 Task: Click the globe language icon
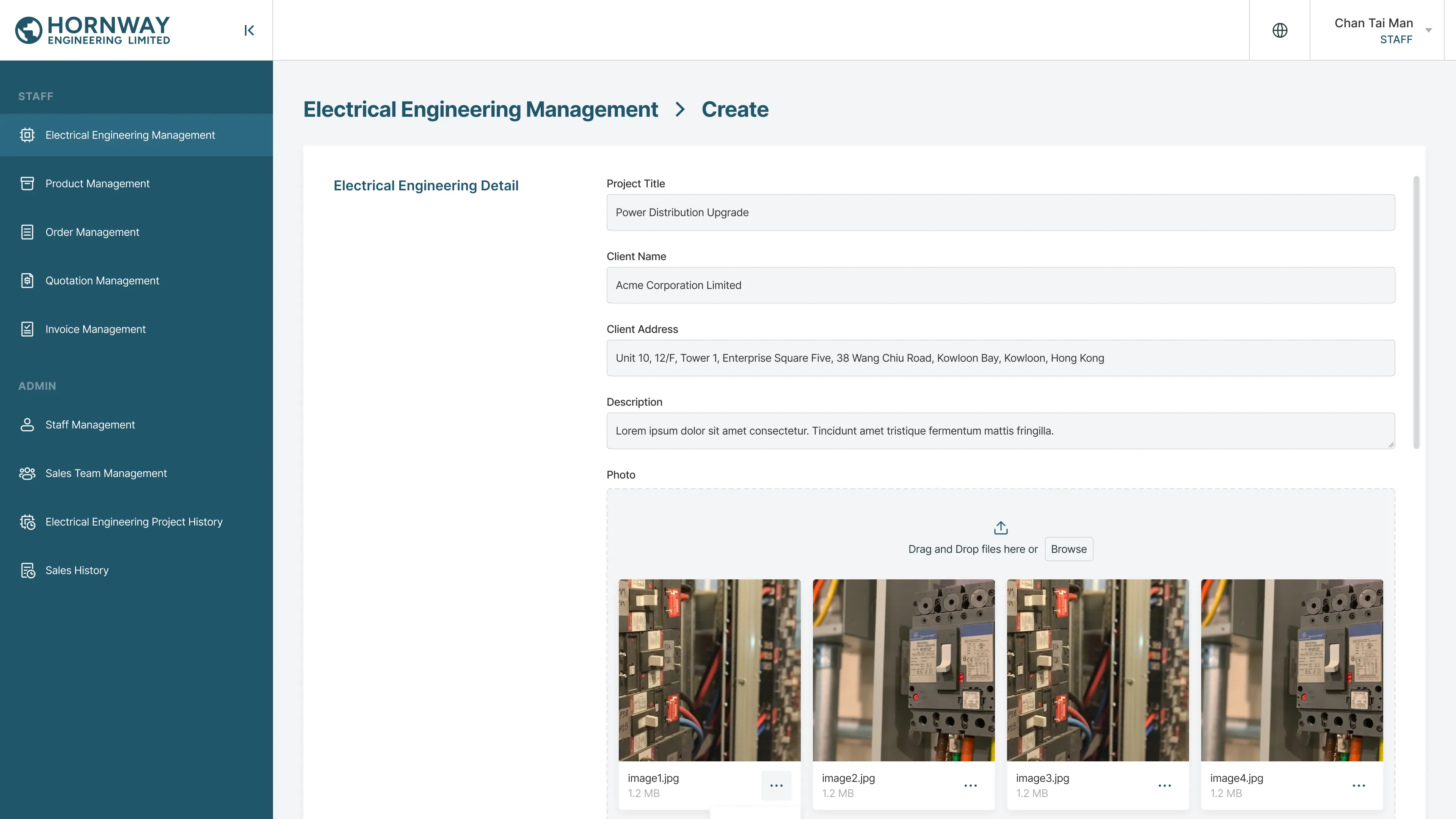pos(1280,30)
